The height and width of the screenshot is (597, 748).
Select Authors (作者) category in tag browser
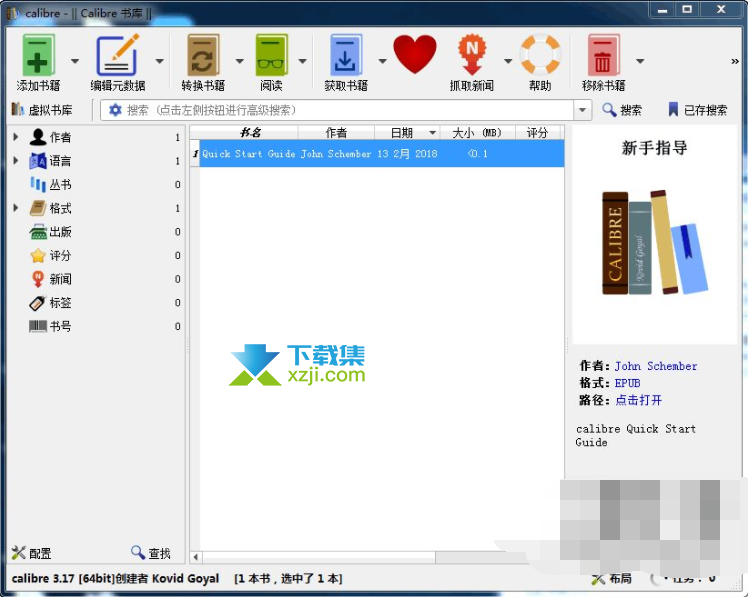tap(50, 137)
